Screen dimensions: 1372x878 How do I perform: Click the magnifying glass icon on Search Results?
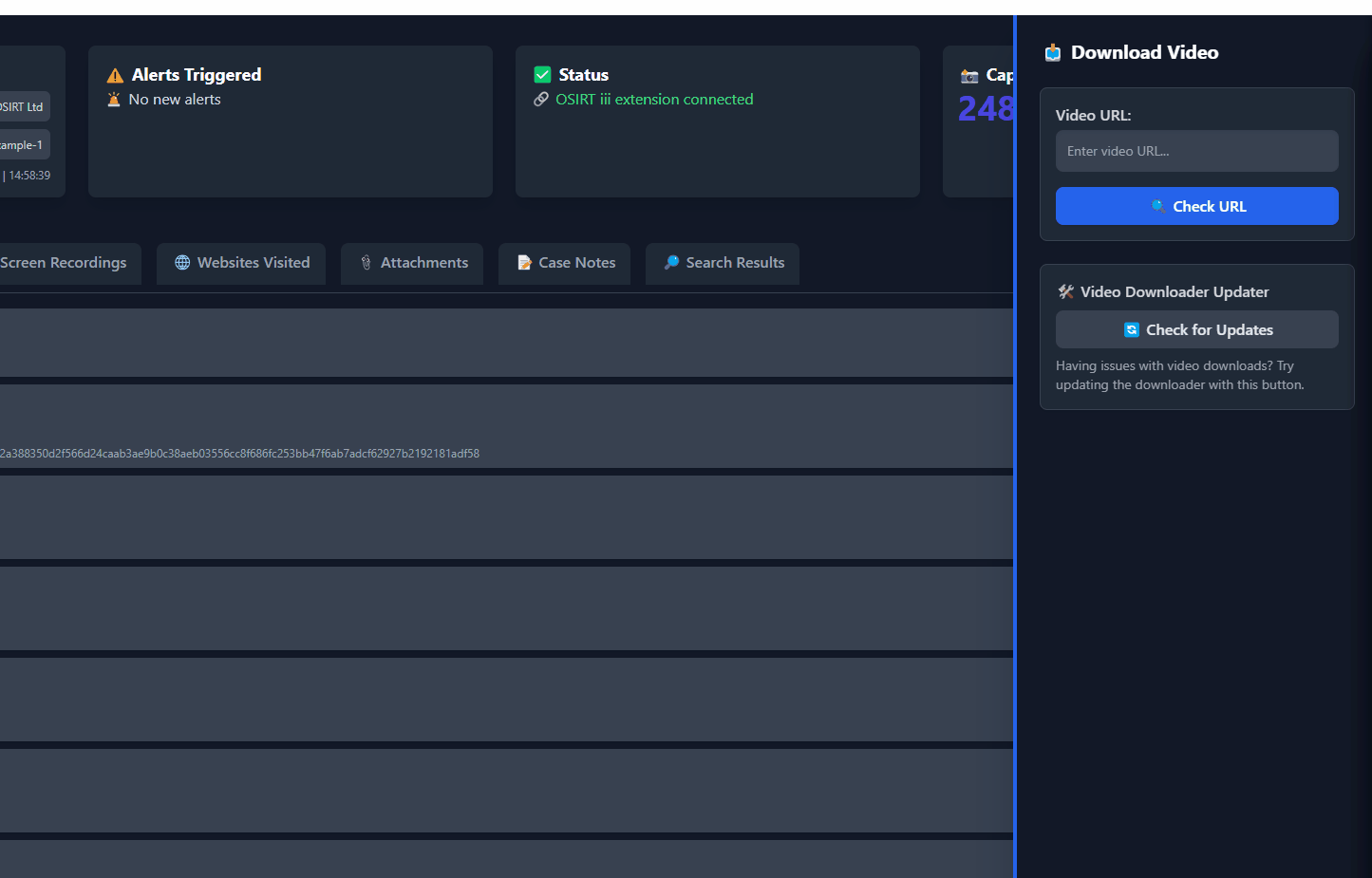672,263
